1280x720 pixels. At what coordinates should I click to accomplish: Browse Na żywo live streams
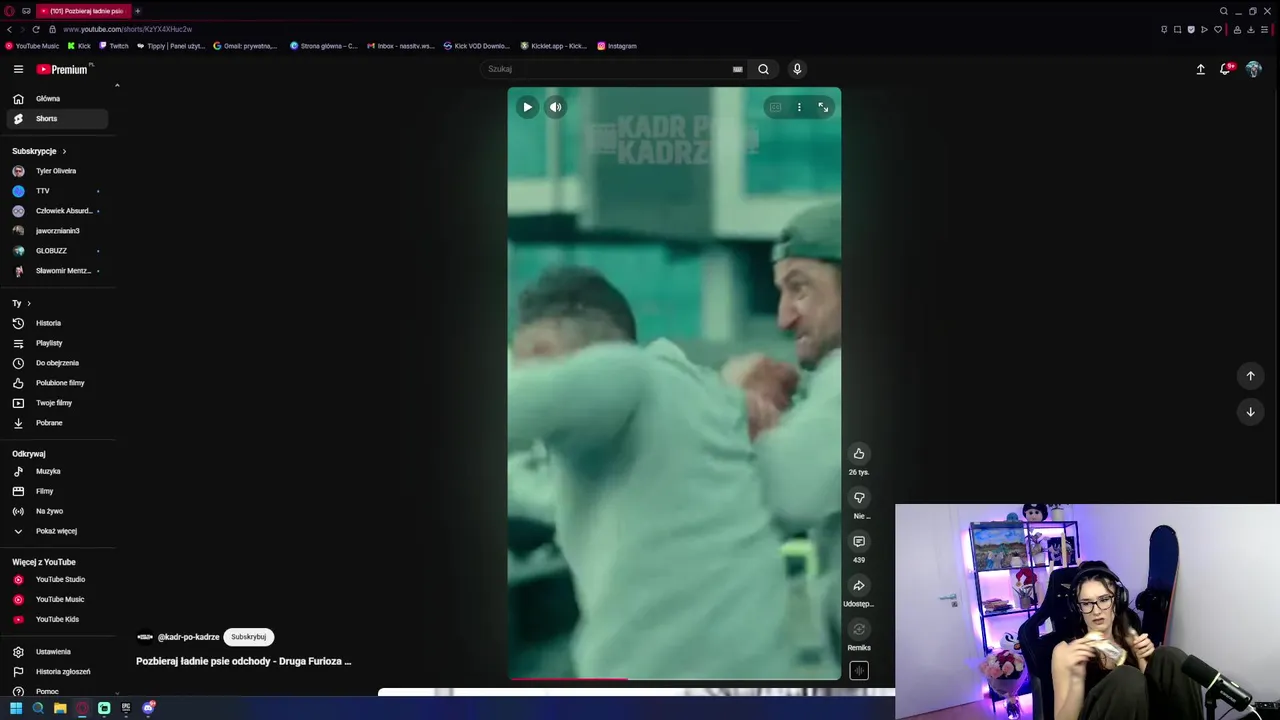[x=57, y=511]
